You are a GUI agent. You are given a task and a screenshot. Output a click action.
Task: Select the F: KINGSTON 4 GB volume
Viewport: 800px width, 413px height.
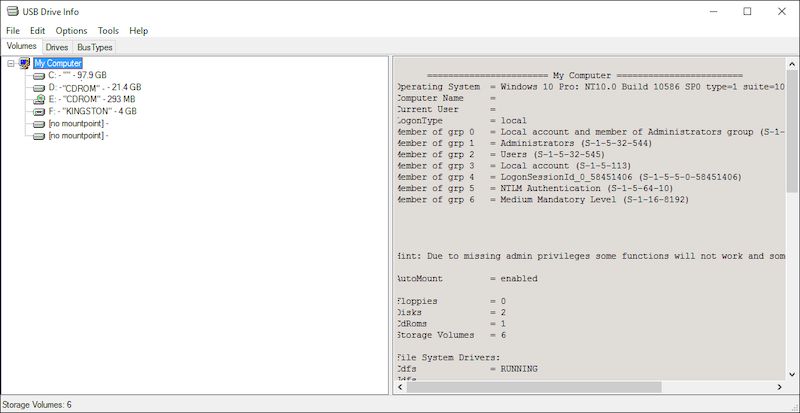point(92,111)
